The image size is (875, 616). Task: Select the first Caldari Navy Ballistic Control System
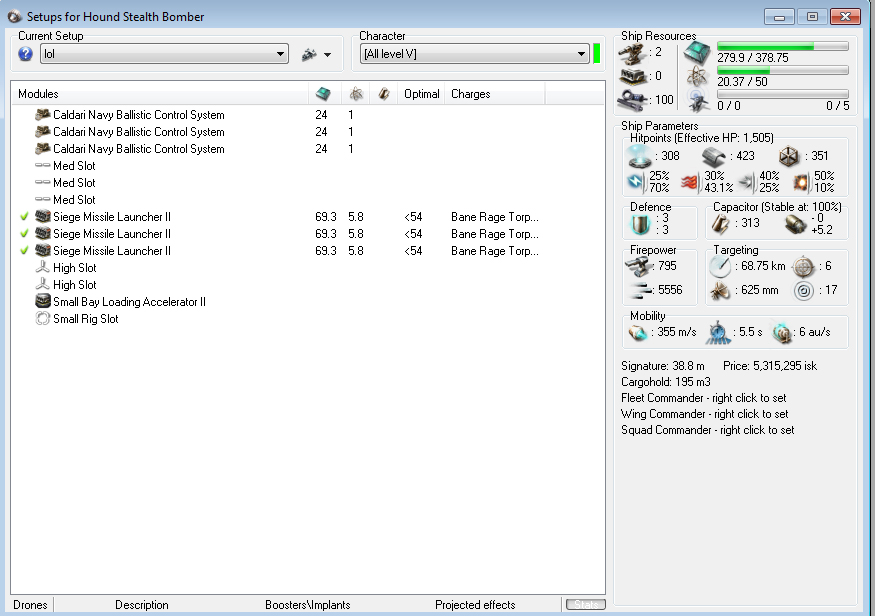[x=138, y=115]
